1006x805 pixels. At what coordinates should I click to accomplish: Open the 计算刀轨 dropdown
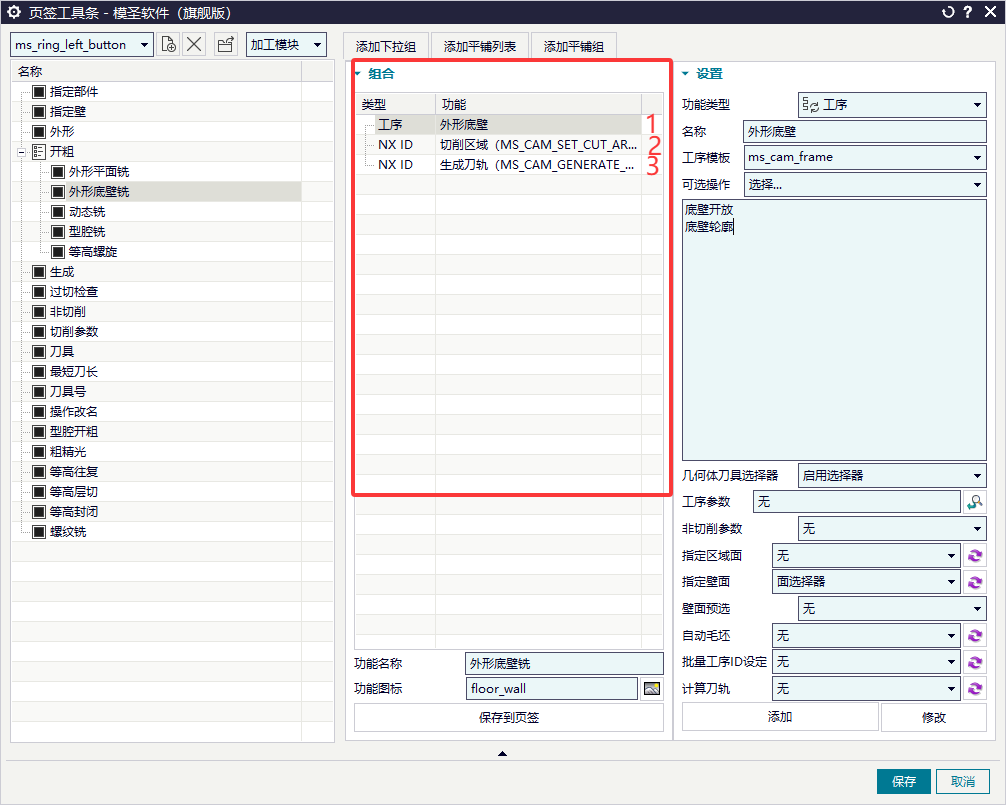pyautogui.click(x=866, y=688)
